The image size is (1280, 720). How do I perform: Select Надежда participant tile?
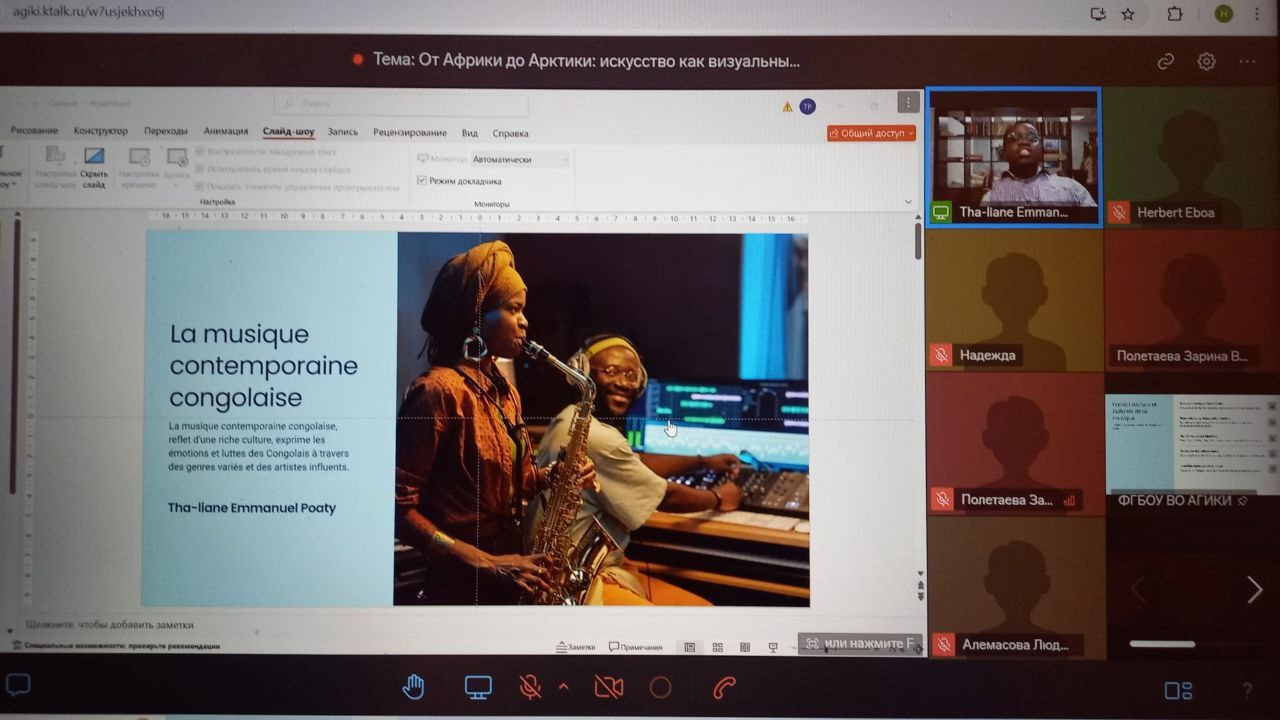click(x=1013, y=301)
